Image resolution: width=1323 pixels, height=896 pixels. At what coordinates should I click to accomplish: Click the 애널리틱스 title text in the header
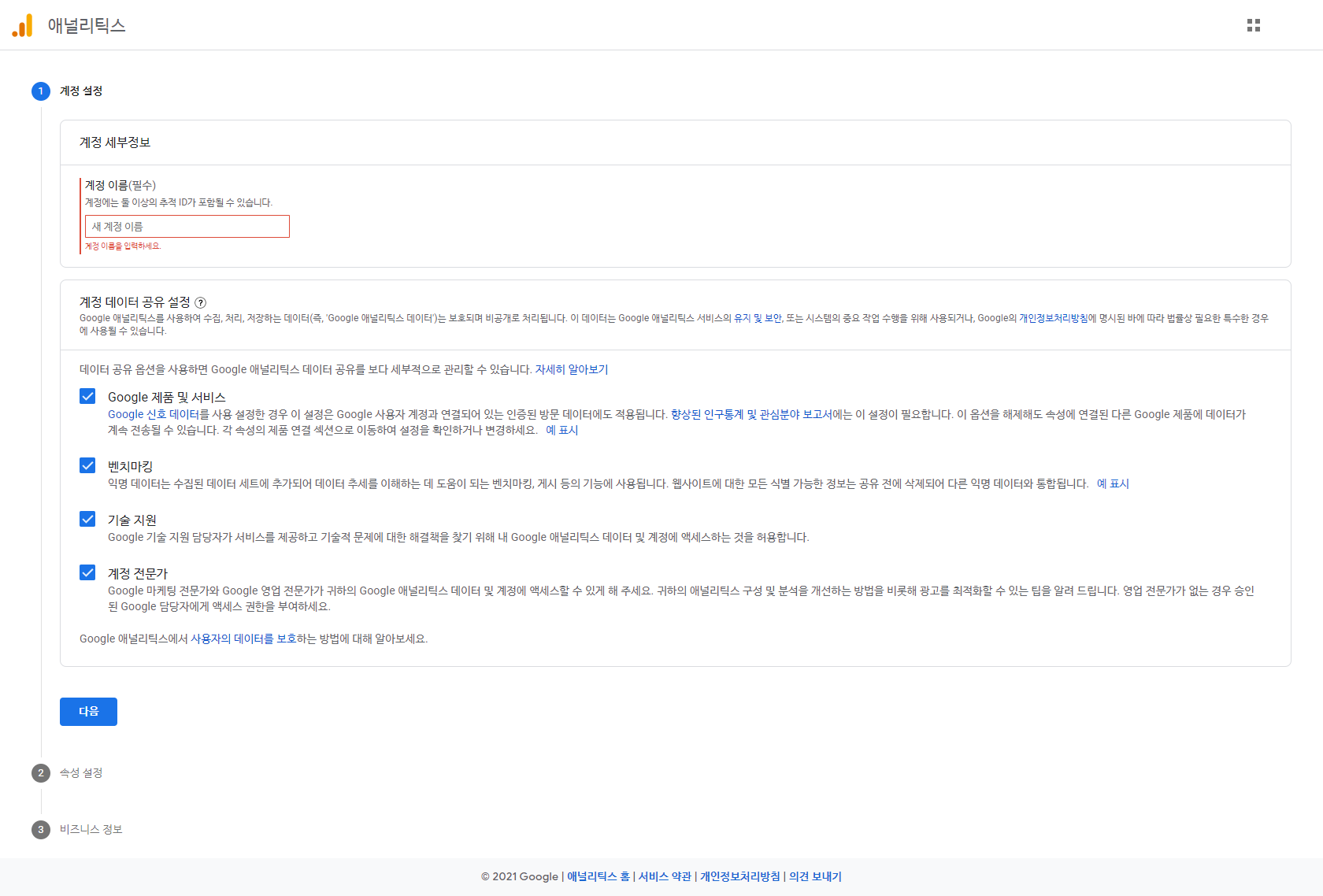(x=87, y=25)
